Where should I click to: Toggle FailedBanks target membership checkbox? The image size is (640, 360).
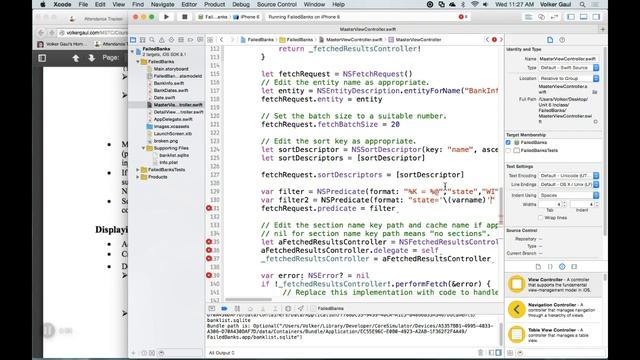(x=508, y=142)
